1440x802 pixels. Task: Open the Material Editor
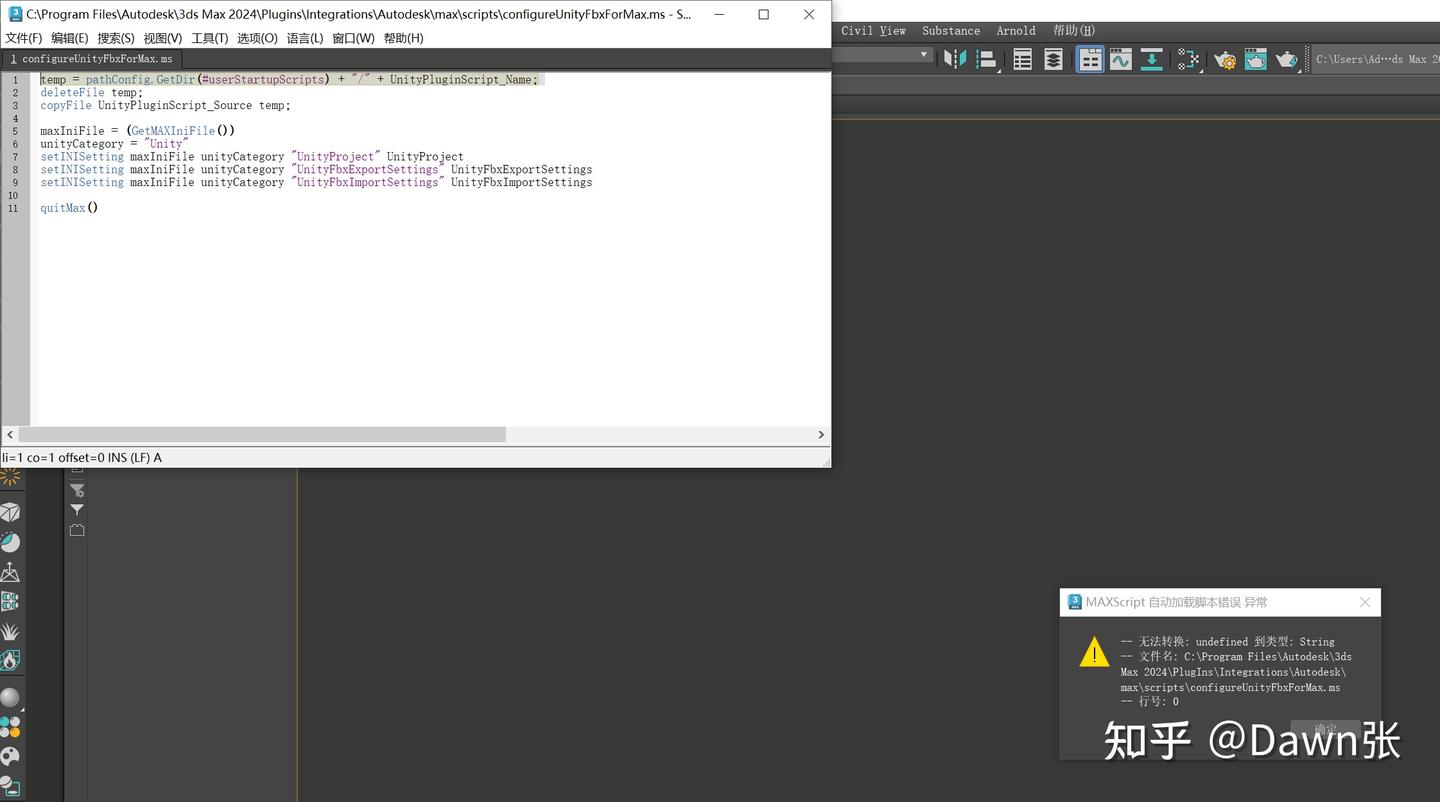[1187, 59]
